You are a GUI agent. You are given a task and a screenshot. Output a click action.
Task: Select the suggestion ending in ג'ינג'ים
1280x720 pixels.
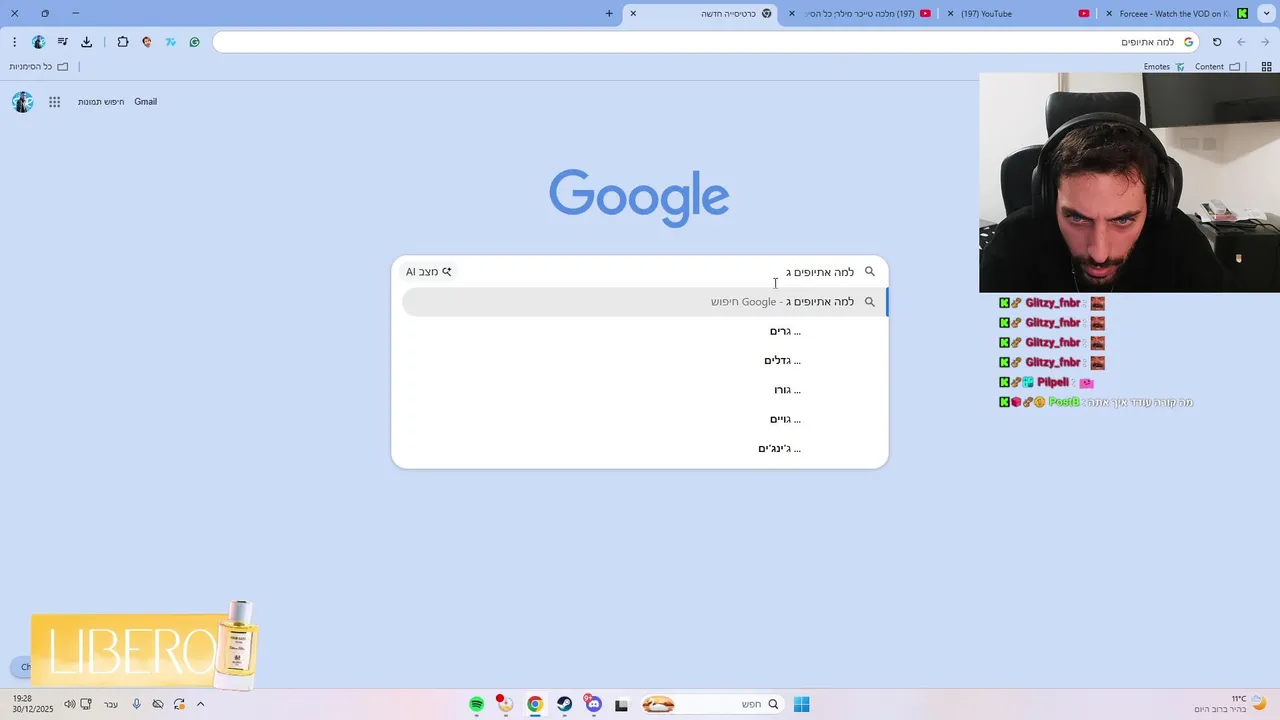tap(640, 448)
